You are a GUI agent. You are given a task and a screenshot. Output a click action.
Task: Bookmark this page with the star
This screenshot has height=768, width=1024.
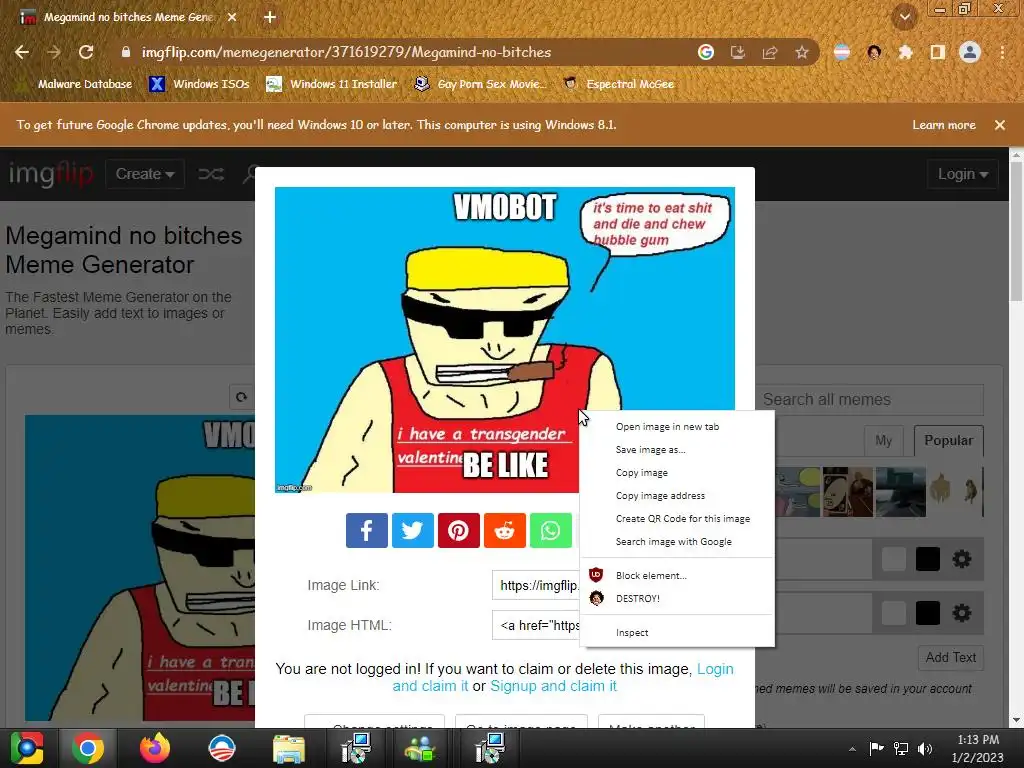(802, 52)
